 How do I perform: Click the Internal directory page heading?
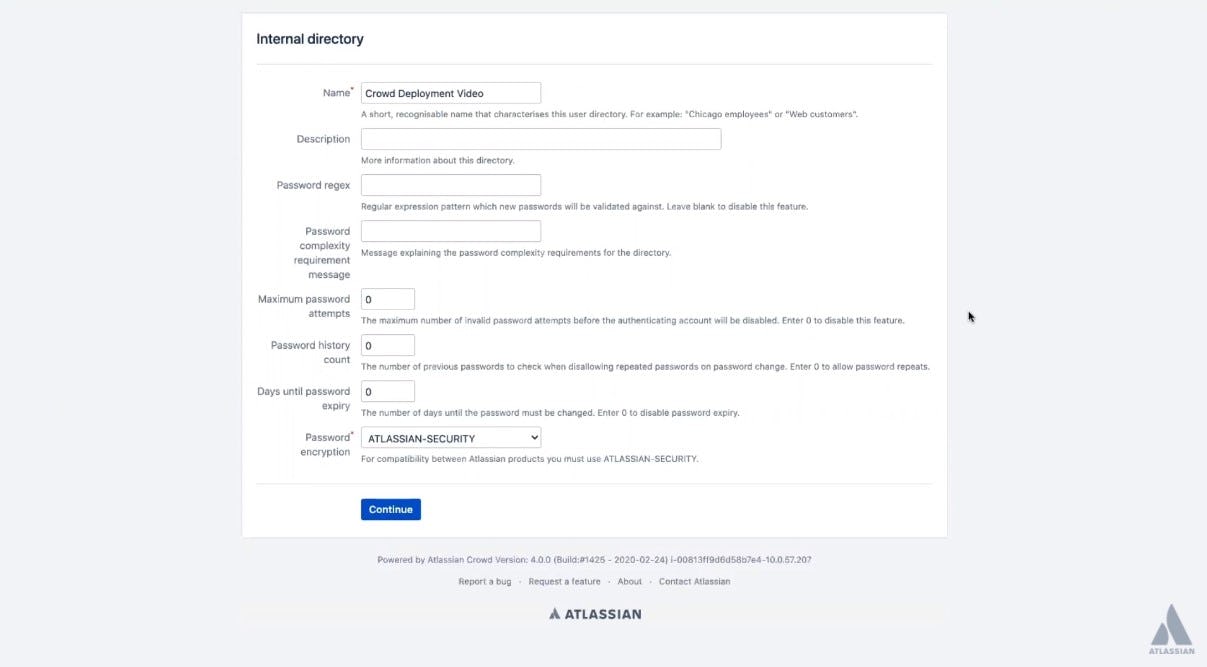pos(309,38)
